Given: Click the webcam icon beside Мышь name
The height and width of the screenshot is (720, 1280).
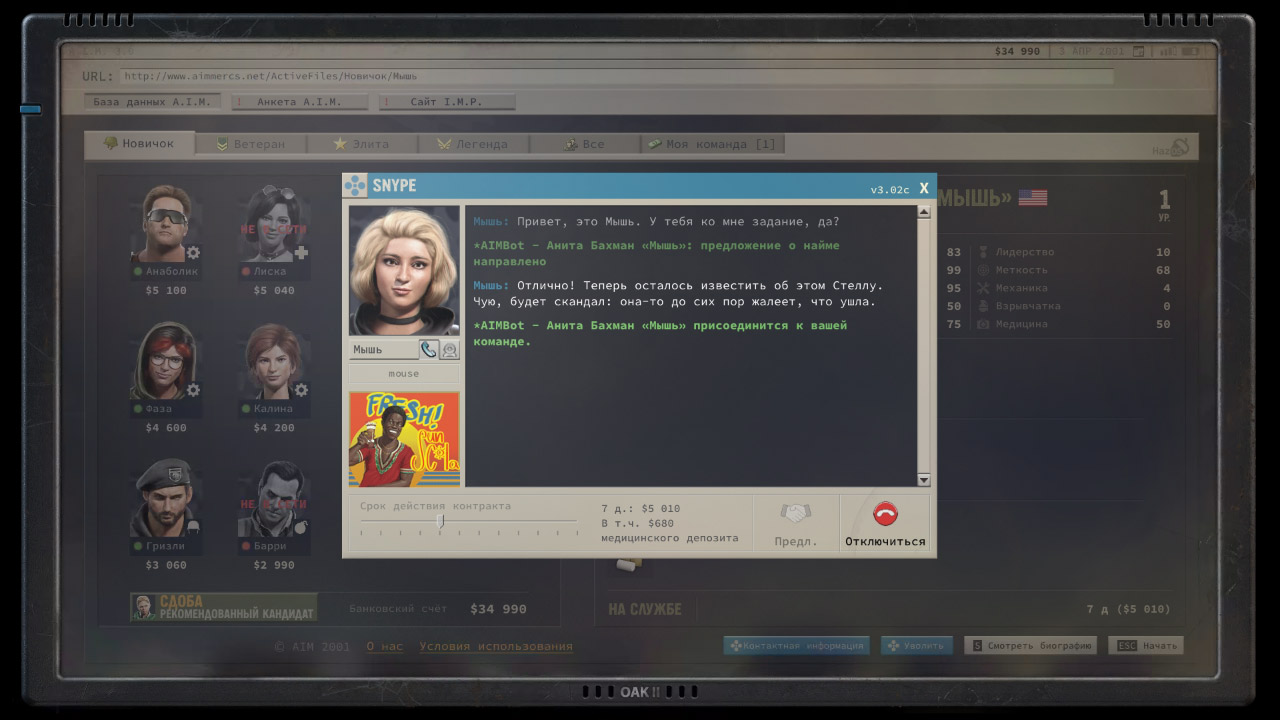Looking at the screenshot, I should [450, 350].
